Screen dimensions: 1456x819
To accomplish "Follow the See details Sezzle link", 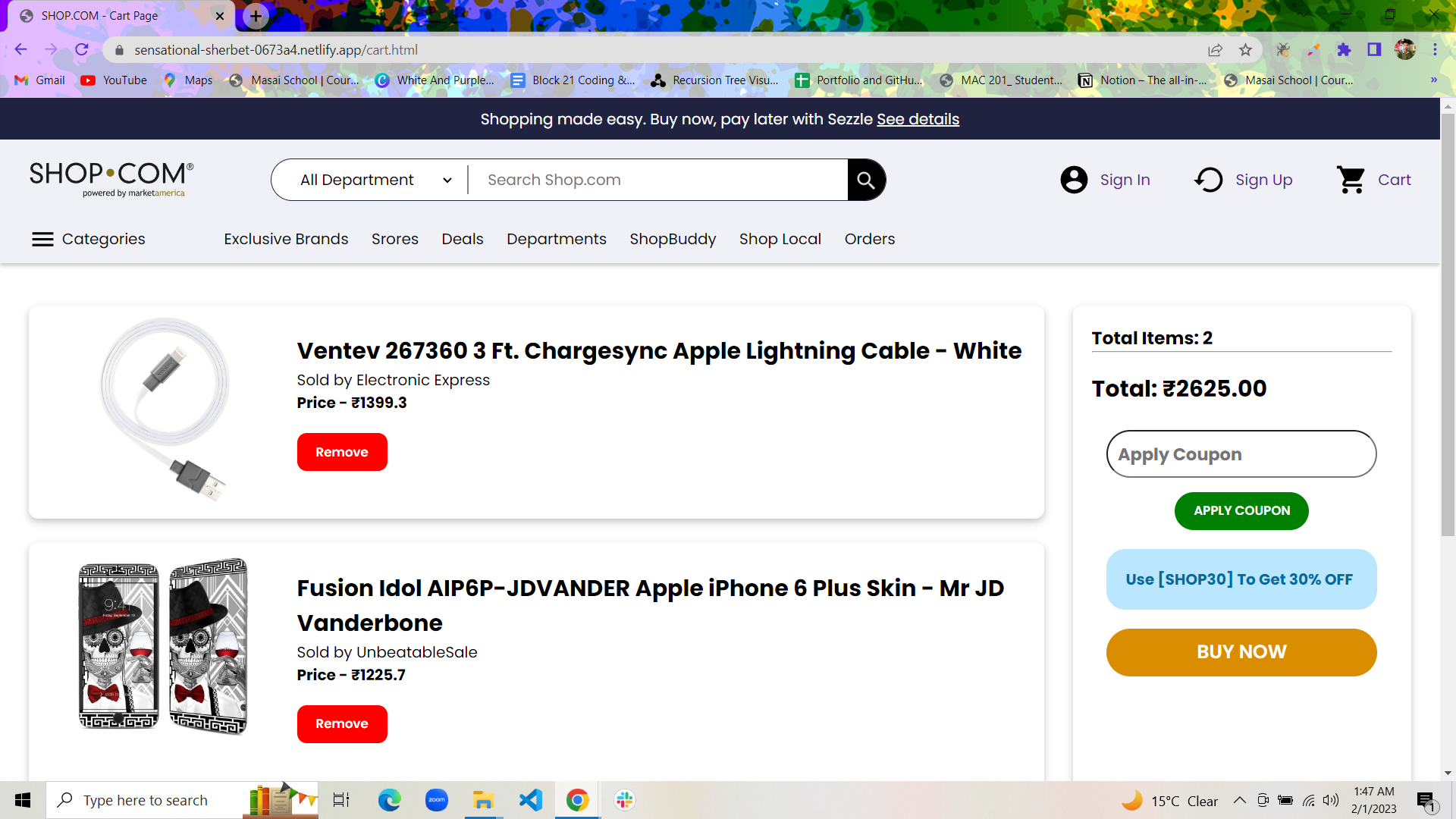I will 918,119.
